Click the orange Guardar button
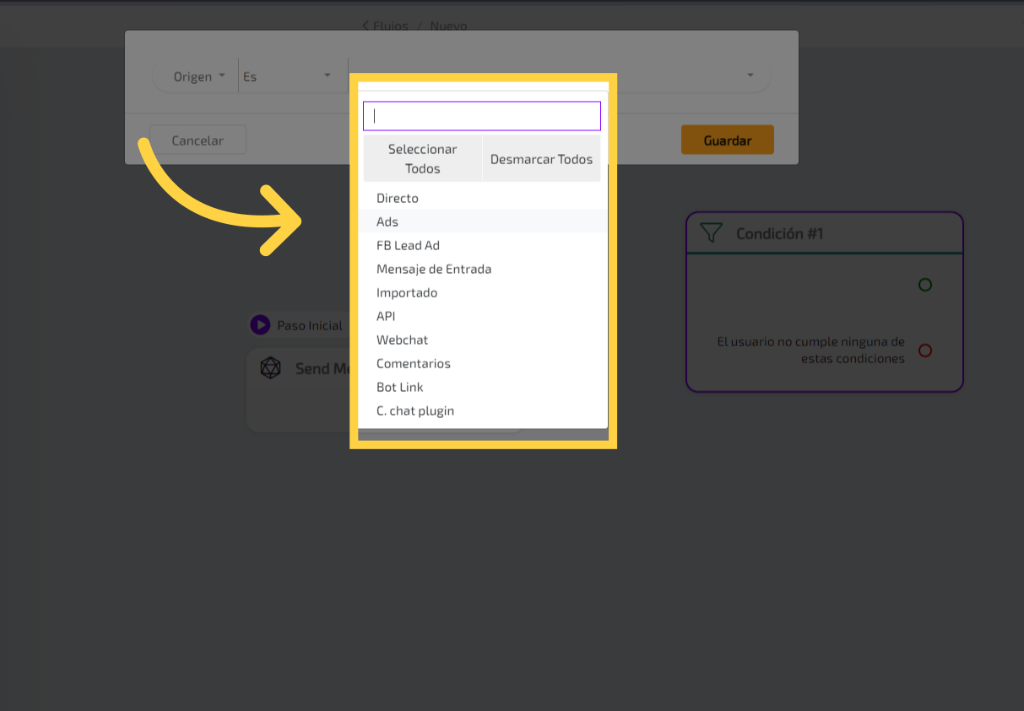Viewport: 1024px width, 711px height. (727, 141)
